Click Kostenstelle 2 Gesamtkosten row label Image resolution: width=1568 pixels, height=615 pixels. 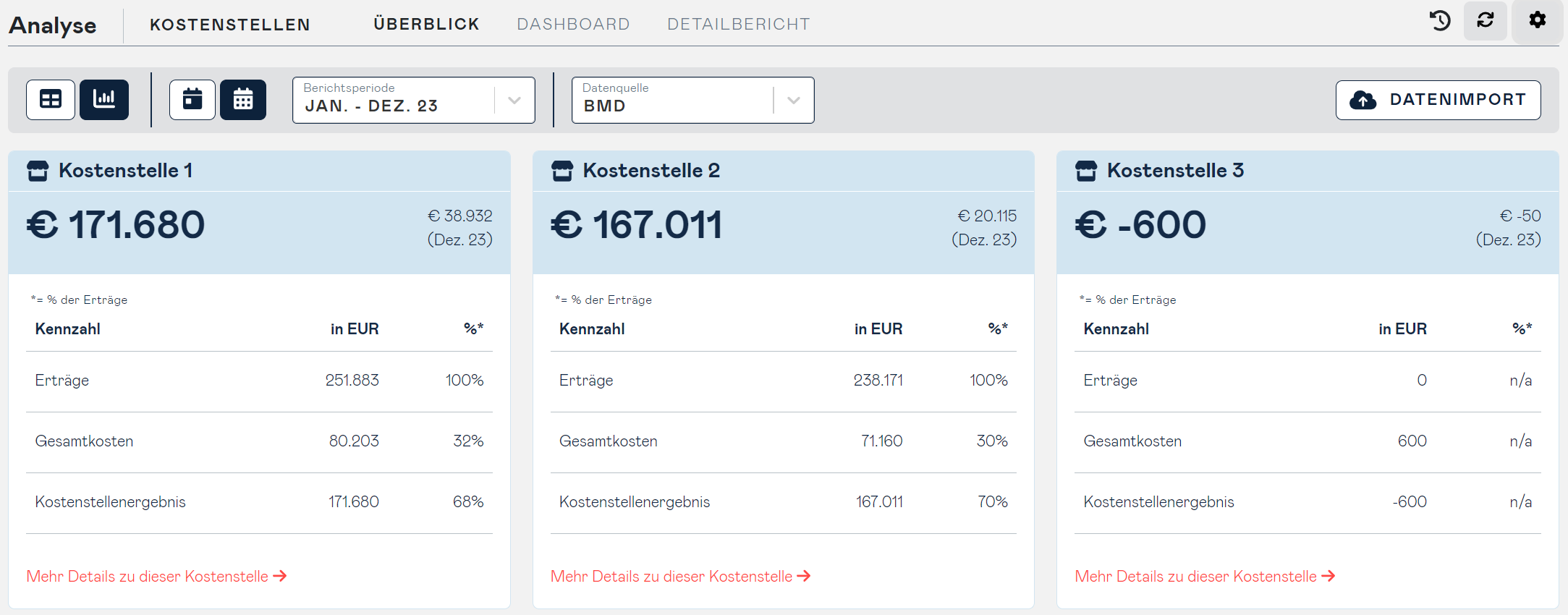tap(608, 441)
